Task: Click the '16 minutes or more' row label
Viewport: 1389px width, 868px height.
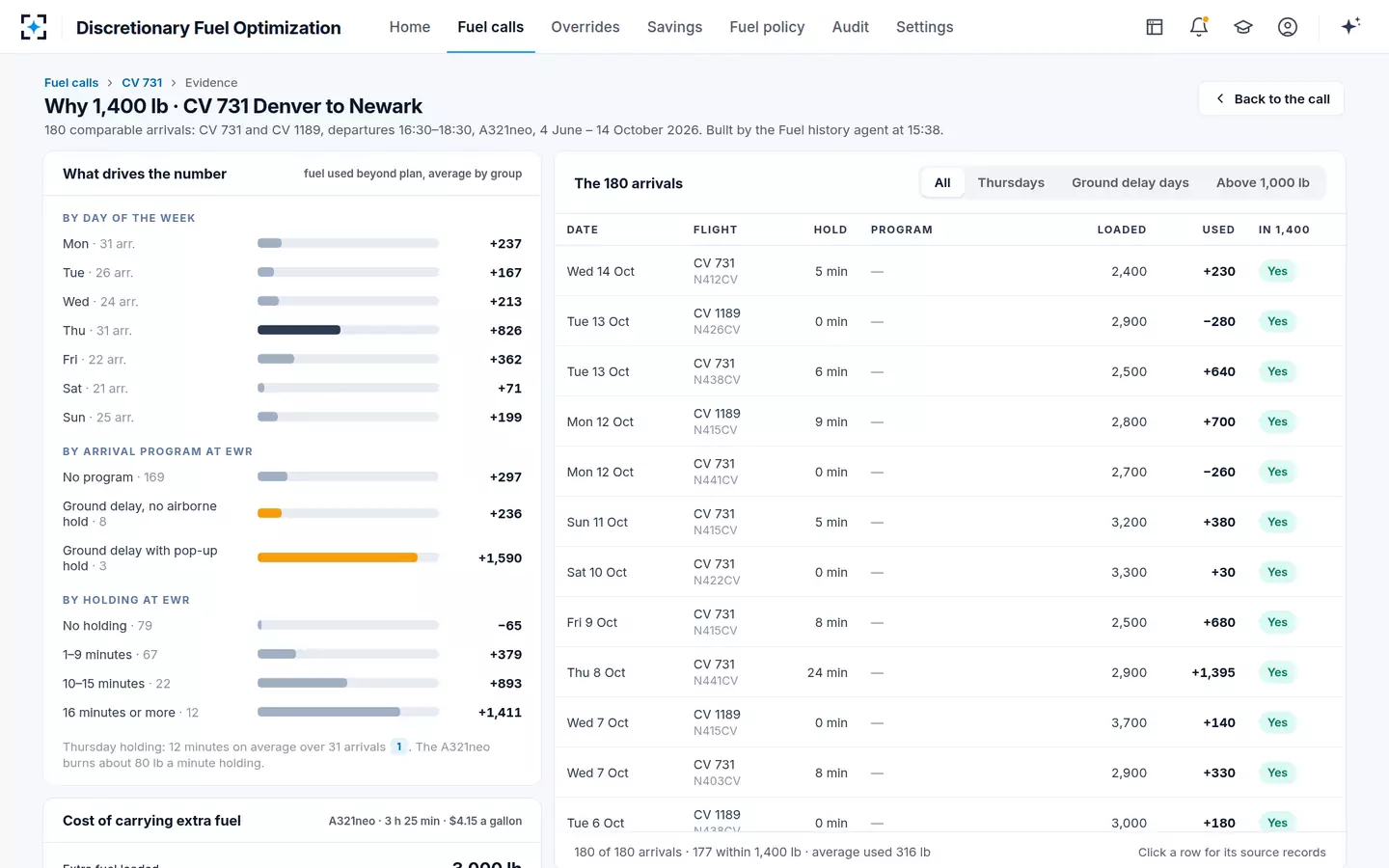Action: (x=130, y=713)
